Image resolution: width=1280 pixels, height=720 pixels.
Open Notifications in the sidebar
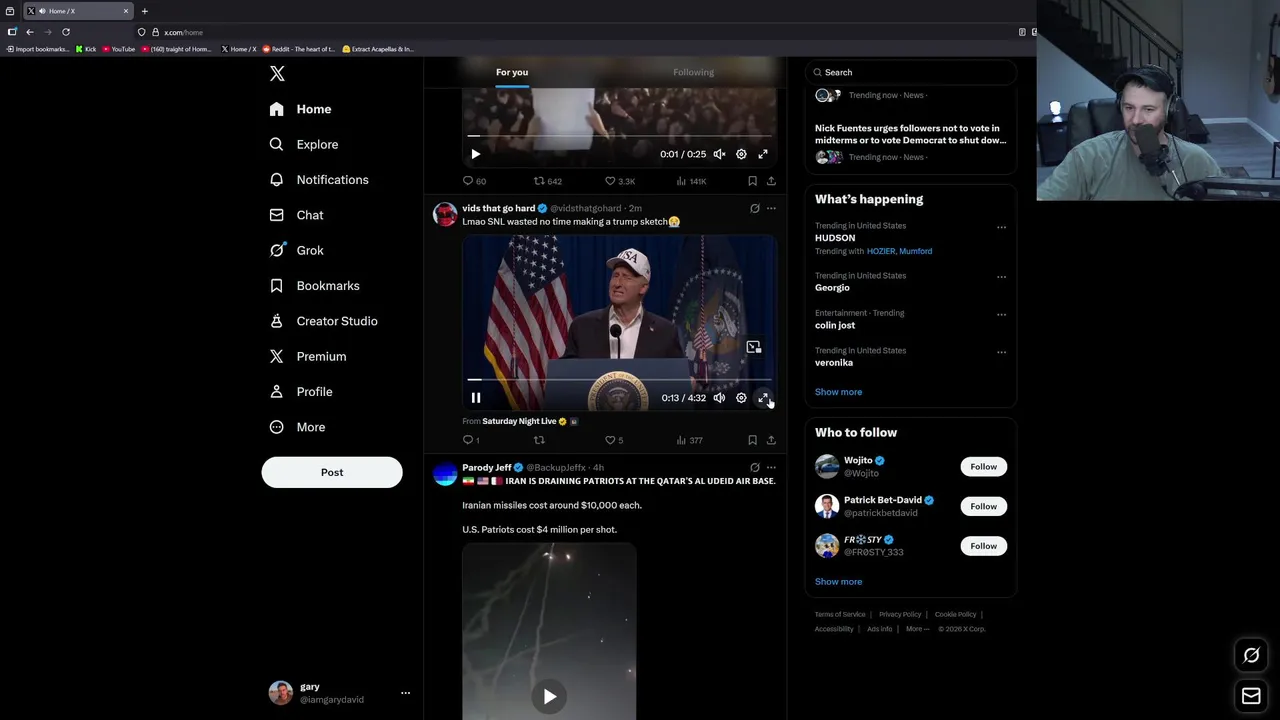[x=319, y=180]
